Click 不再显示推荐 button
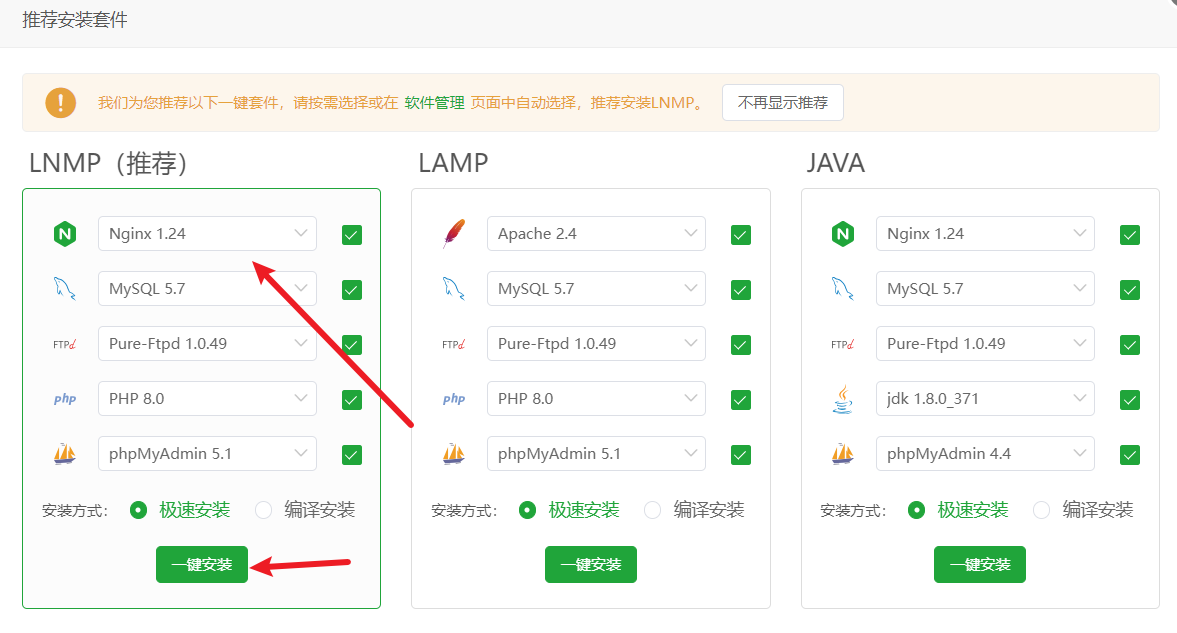The height and width of the screenshot is (633, 1177). tap(783, 103)
